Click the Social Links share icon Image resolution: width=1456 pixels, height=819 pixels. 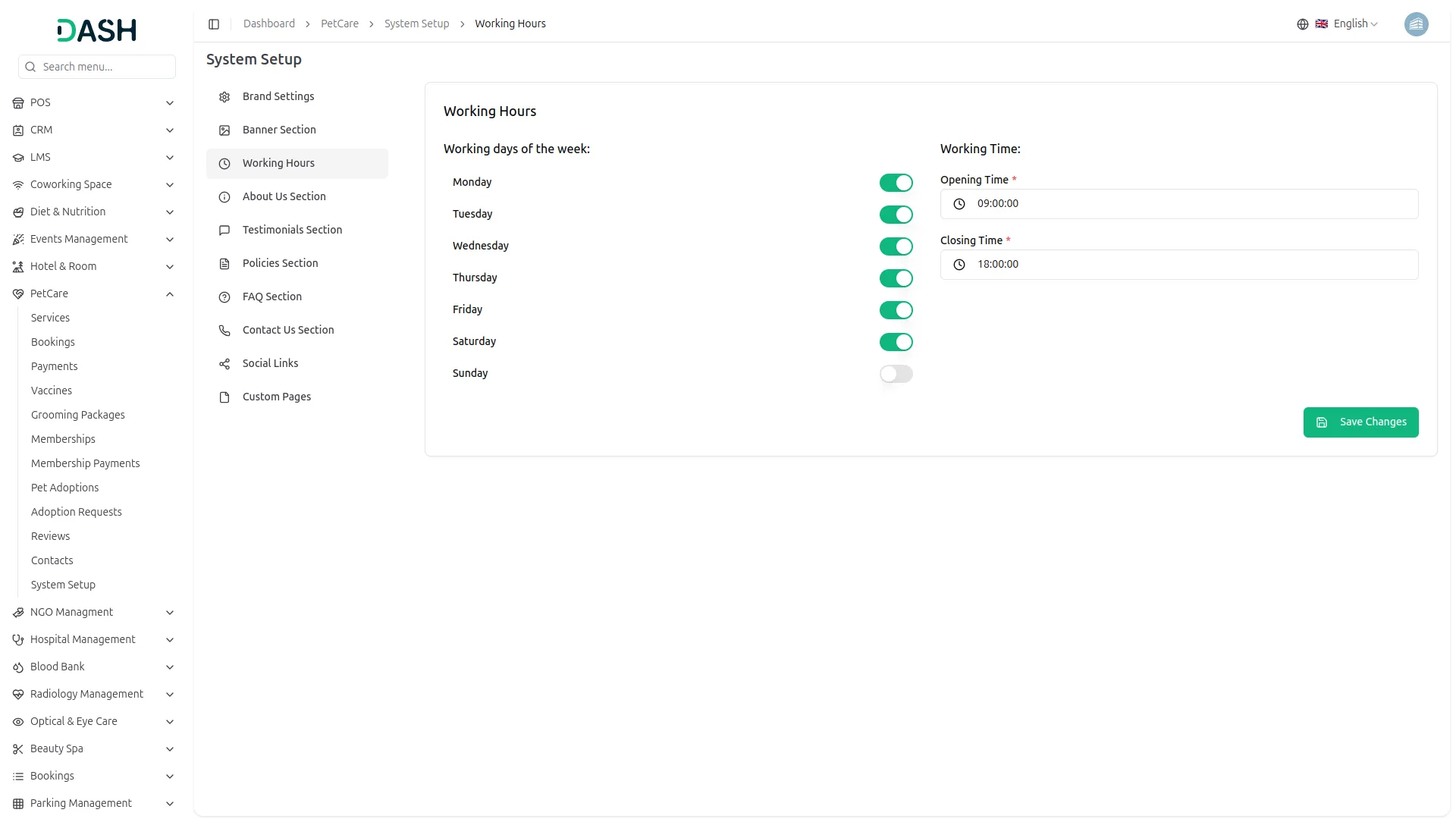click(224, 364)
